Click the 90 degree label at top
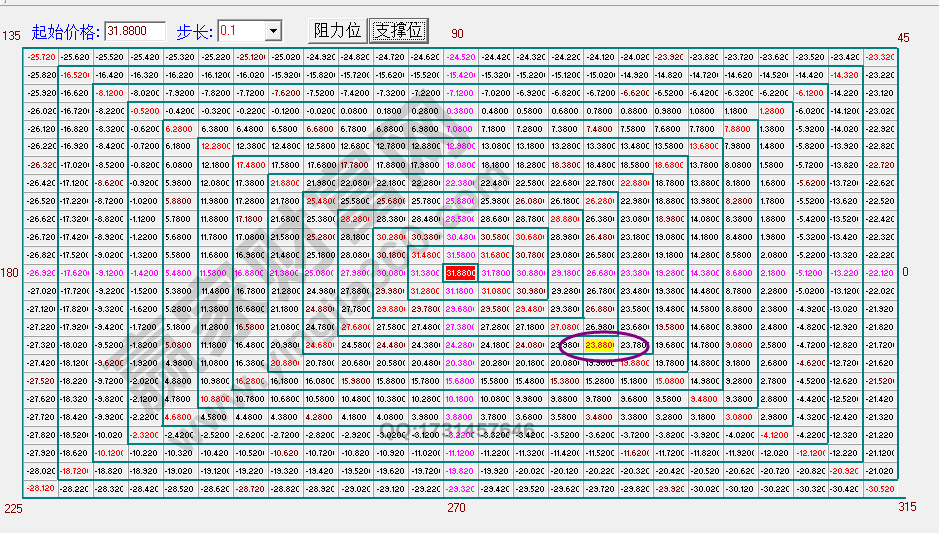Image resolution: width=939 pixels, height=533 pixels. pyautogui.click(x=457, y=35)
